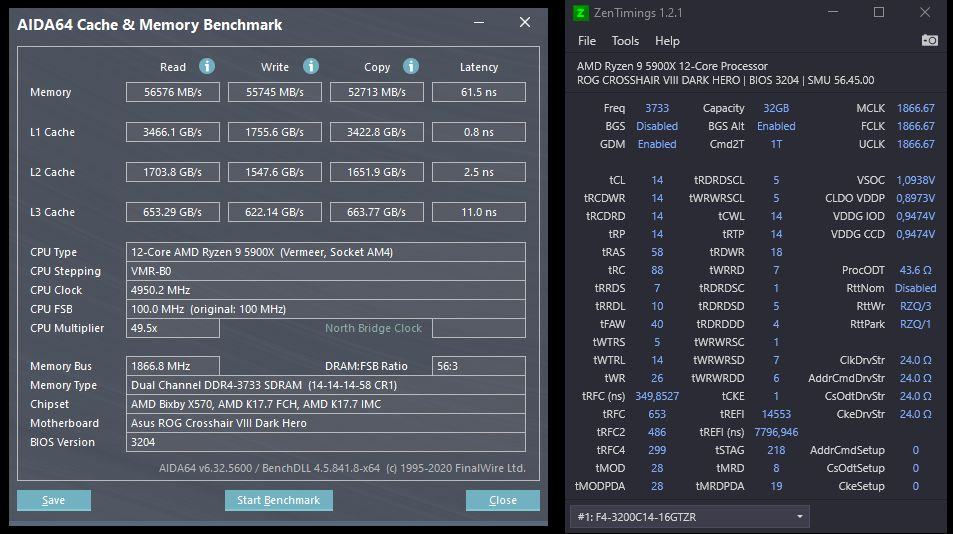
Task: Click the L1 Cache Read value 3466.1 GB/s
Action: pos(173,132)
